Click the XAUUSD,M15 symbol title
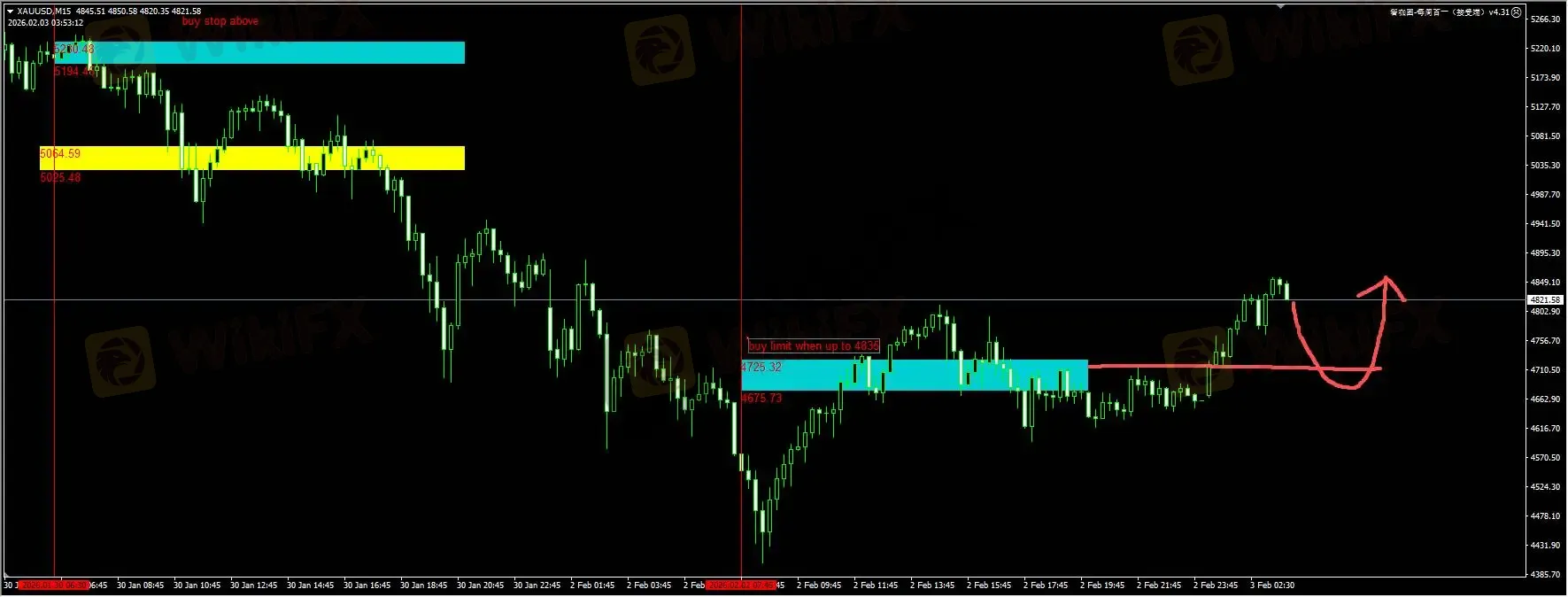 [x=44, y=12]
